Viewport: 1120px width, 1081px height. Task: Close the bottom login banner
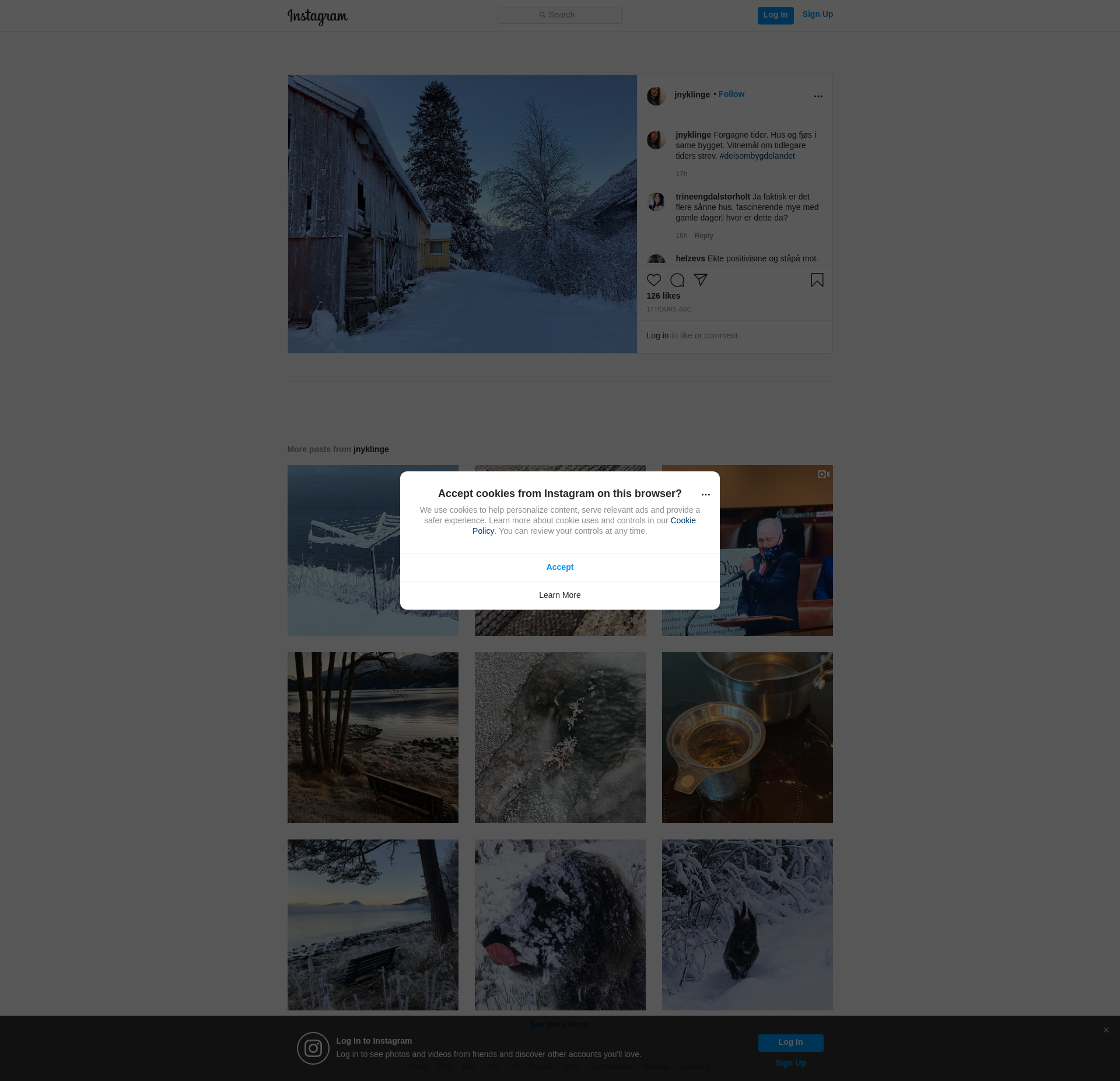pos(1106,1030)
